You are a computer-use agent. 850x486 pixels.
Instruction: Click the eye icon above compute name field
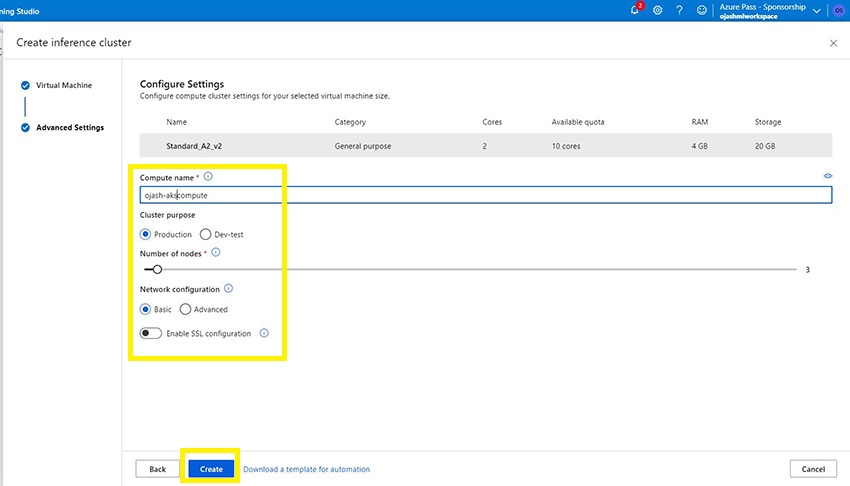tap(828, 176)
